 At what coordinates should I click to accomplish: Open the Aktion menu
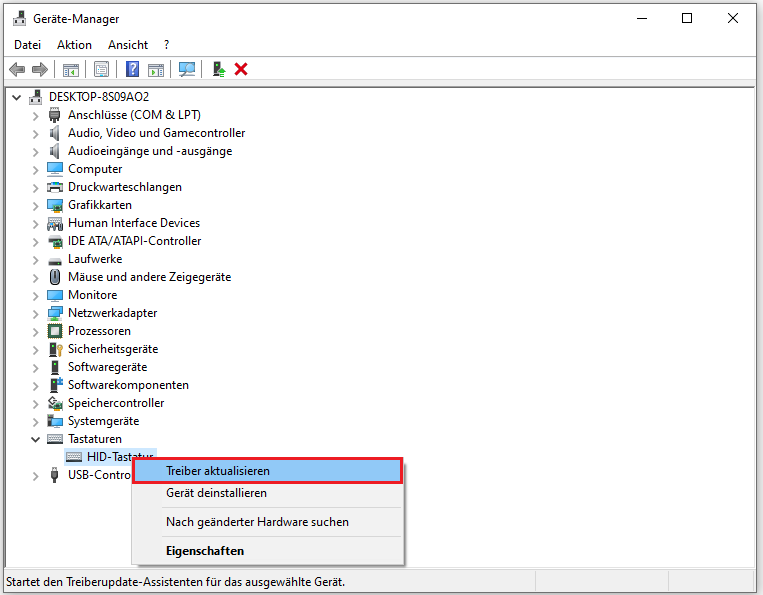(x=74, y=45)
